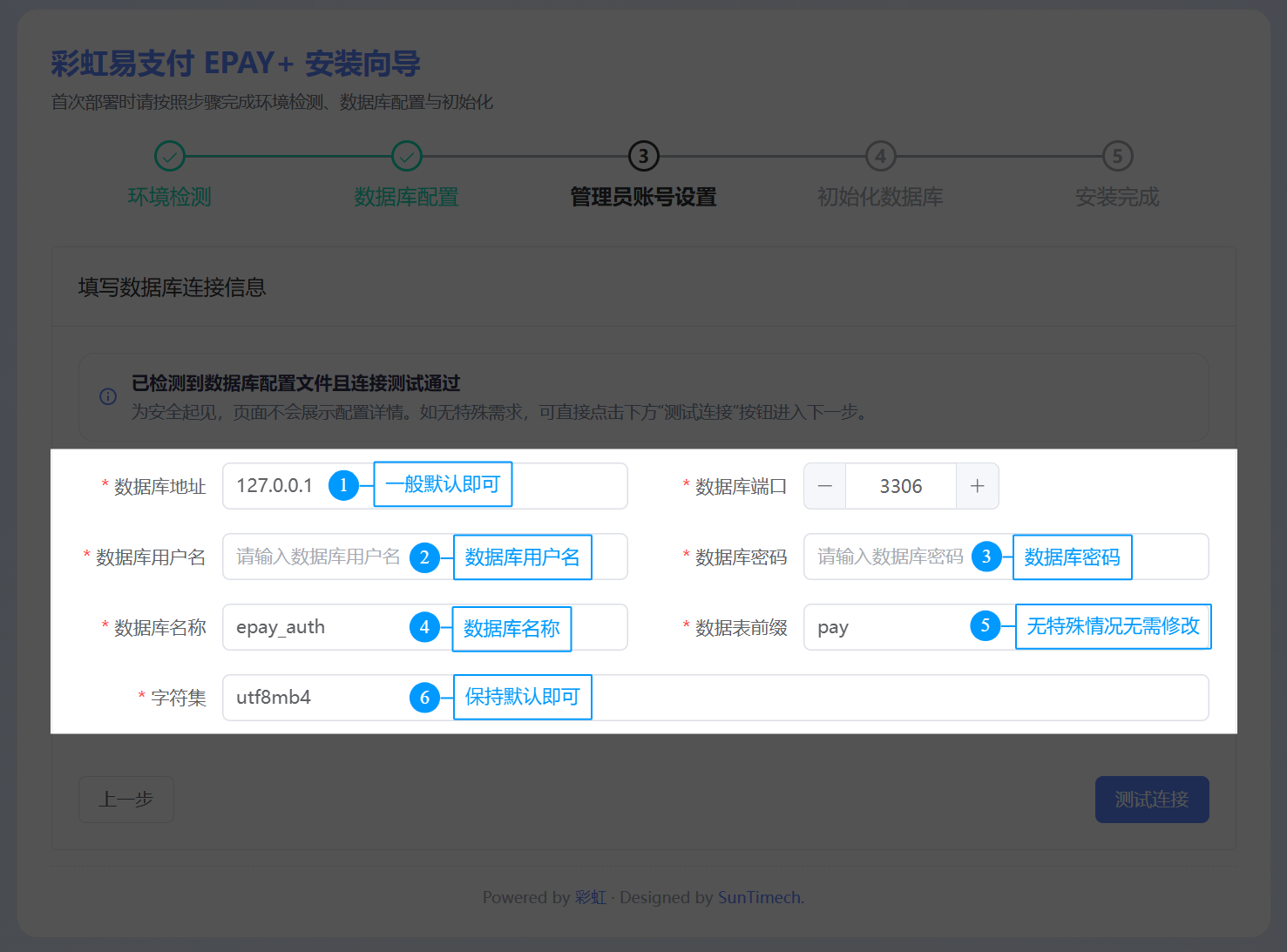Screen dimensions: 1287x952
Task: Click the numbered badge 3 annotation
Action: click(986, 557)
